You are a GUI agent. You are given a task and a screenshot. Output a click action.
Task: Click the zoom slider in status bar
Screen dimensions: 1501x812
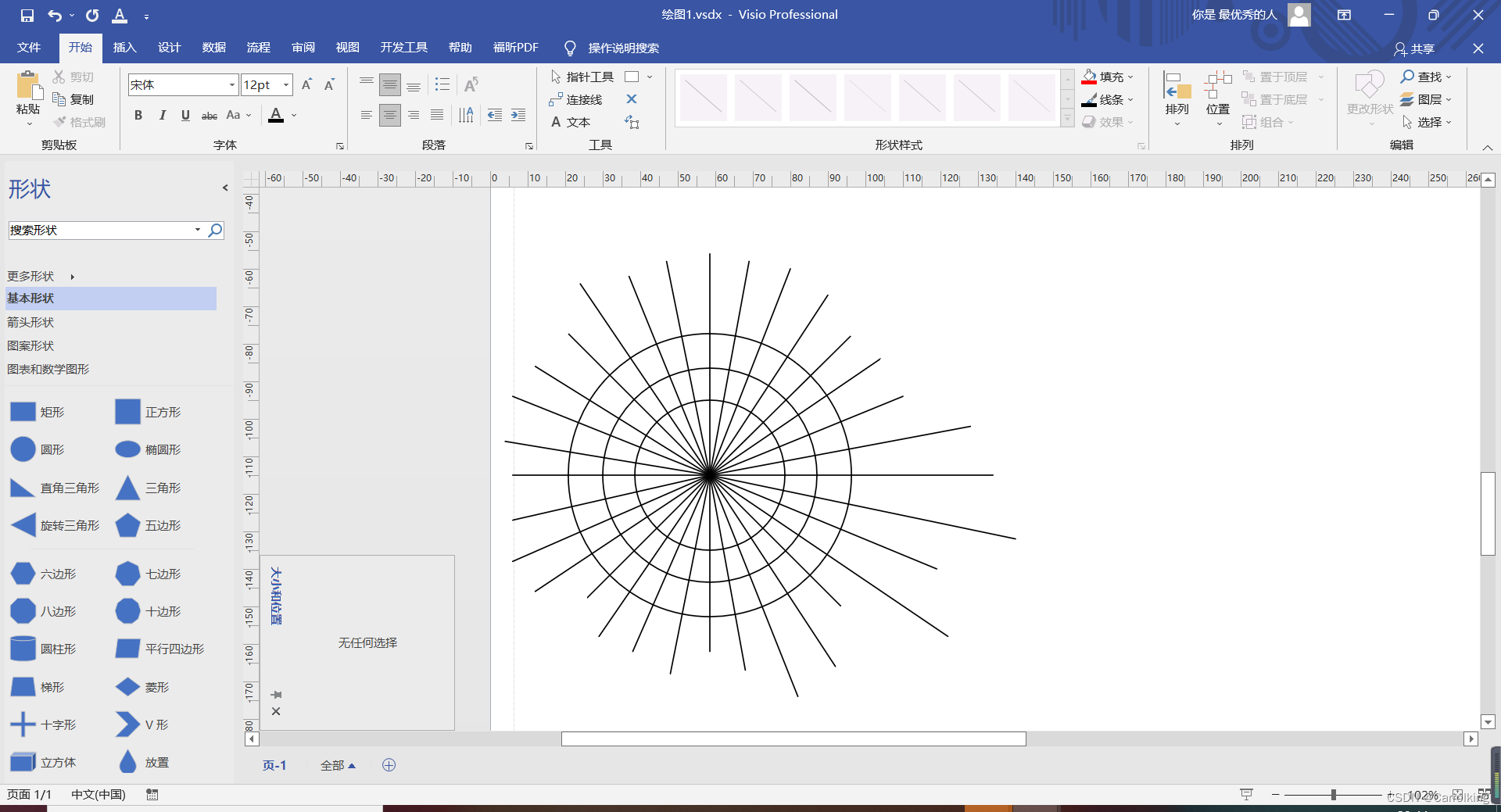[1333, 795]
